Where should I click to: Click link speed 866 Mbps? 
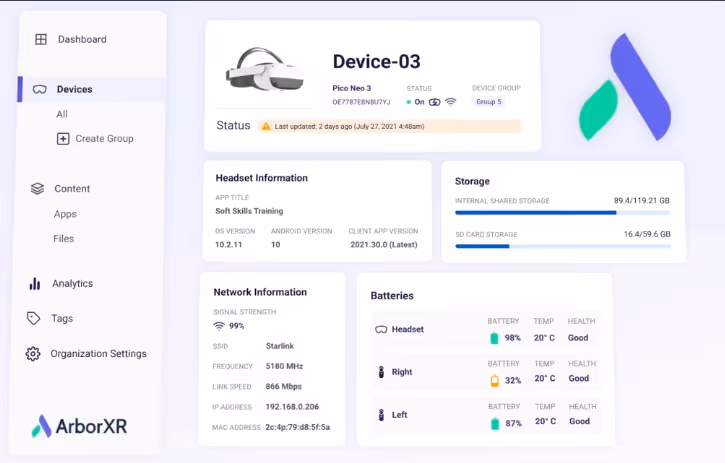tap(283, 387)
